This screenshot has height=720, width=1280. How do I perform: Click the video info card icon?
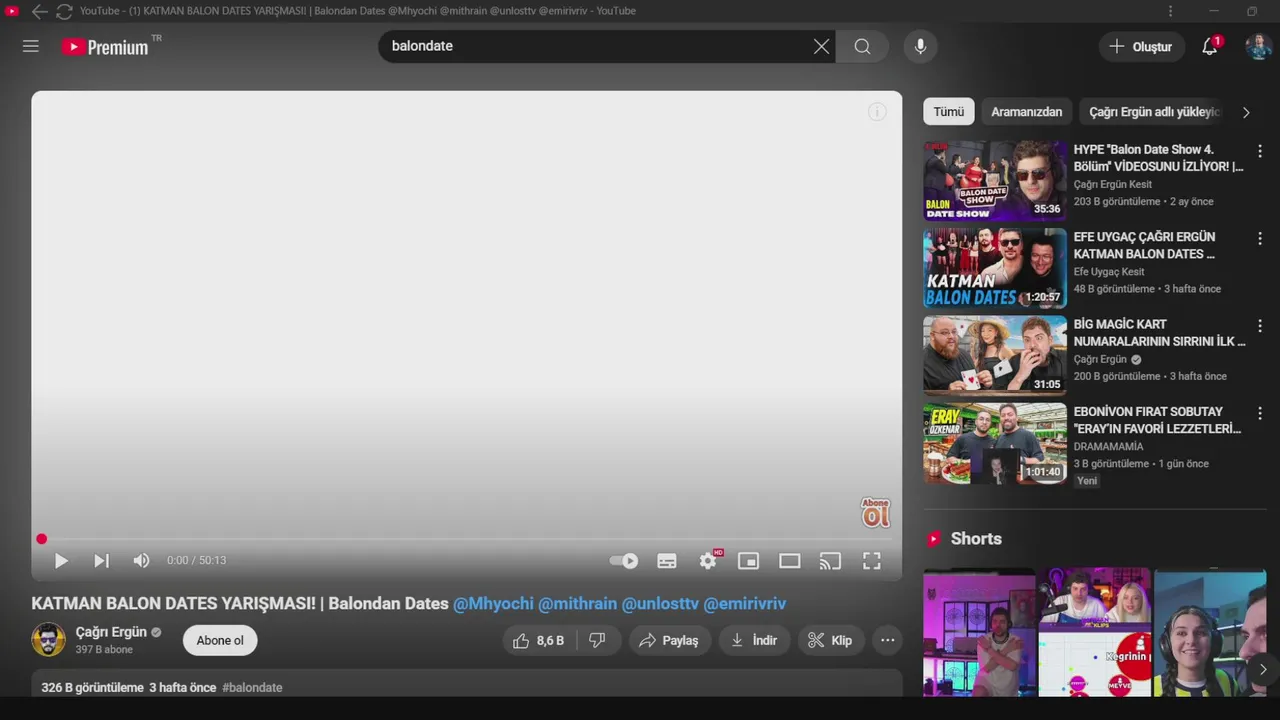point(877,112)
